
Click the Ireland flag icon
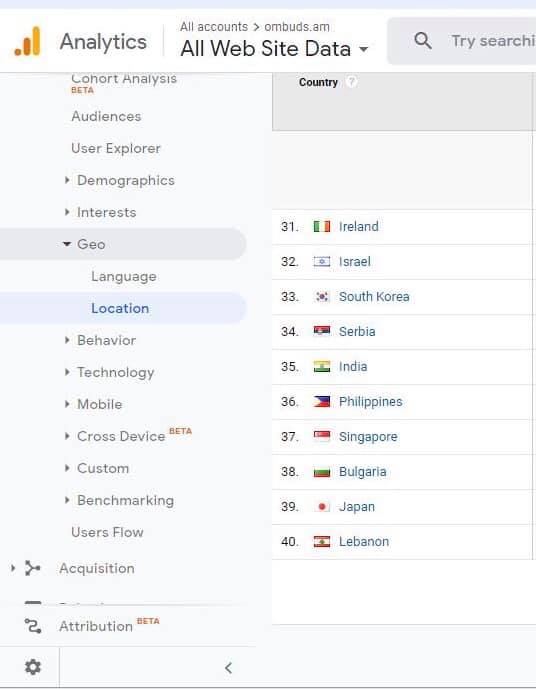click(x=322, y=226)
